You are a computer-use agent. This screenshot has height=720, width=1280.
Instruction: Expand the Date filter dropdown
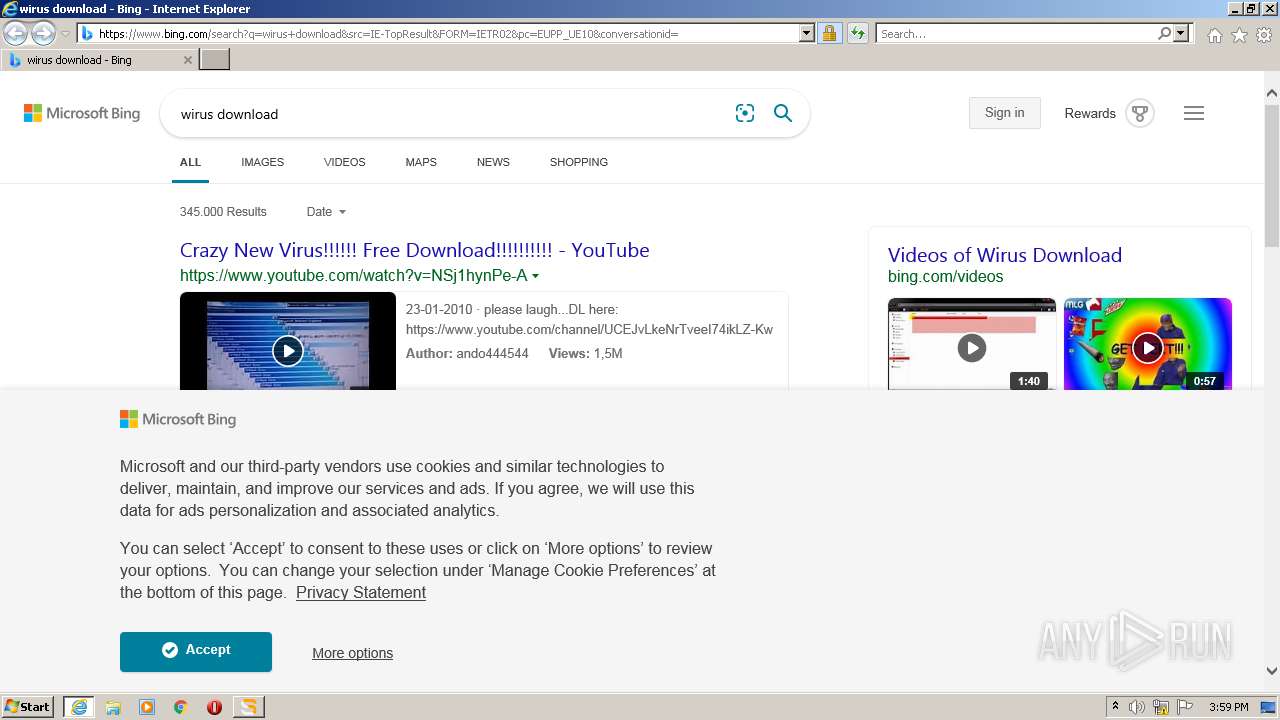326,212
